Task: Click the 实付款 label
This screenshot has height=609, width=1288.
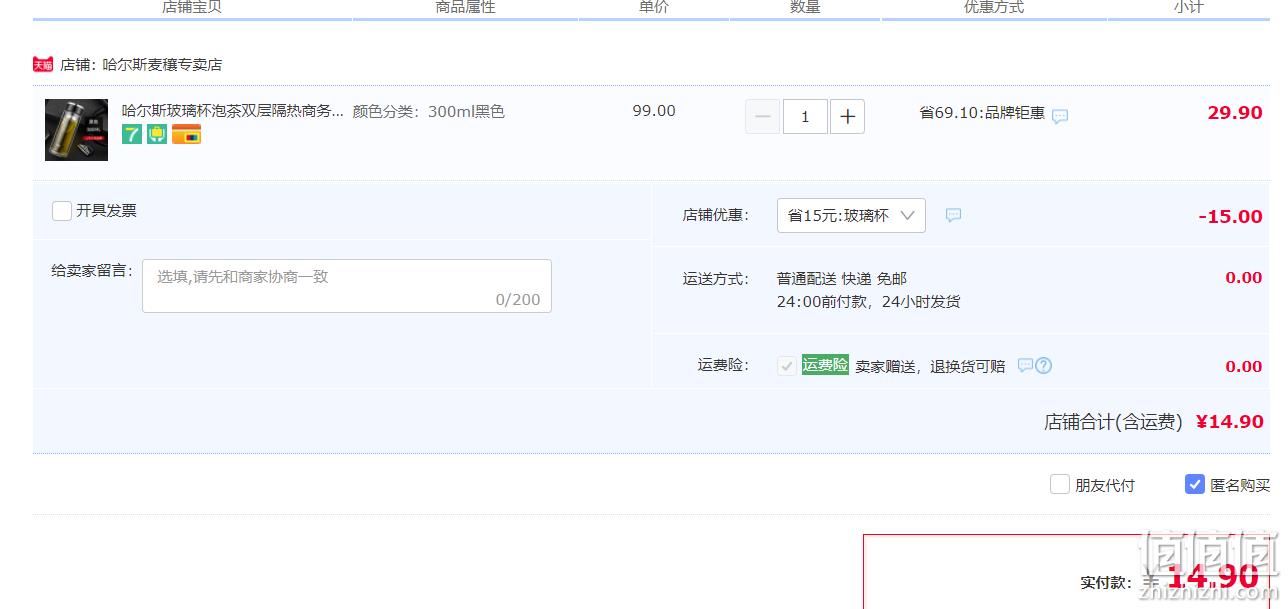Action: [x=1106, y=582]
